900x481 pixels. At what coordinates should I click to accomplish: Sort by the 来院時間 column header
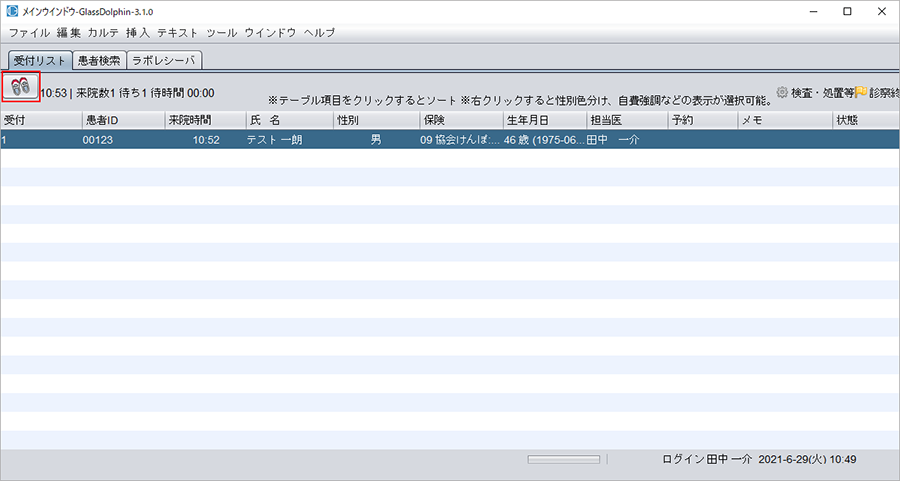pyautogui.click(x=205, y=120)
